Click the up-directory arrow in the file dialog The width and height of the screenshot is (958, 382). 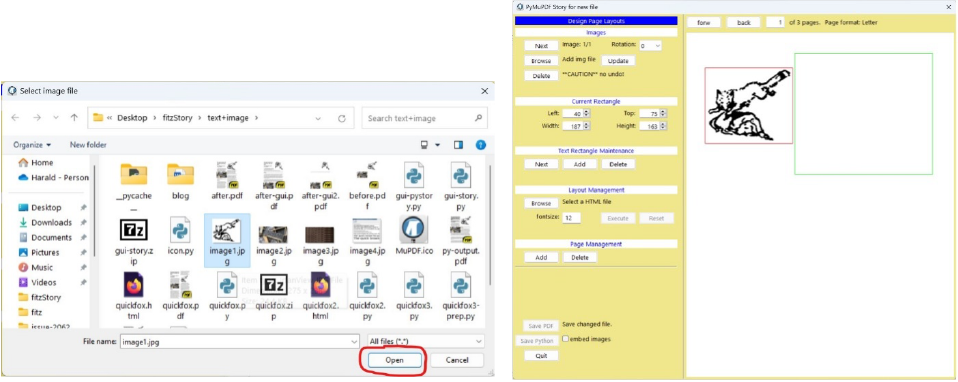(75, 118)
